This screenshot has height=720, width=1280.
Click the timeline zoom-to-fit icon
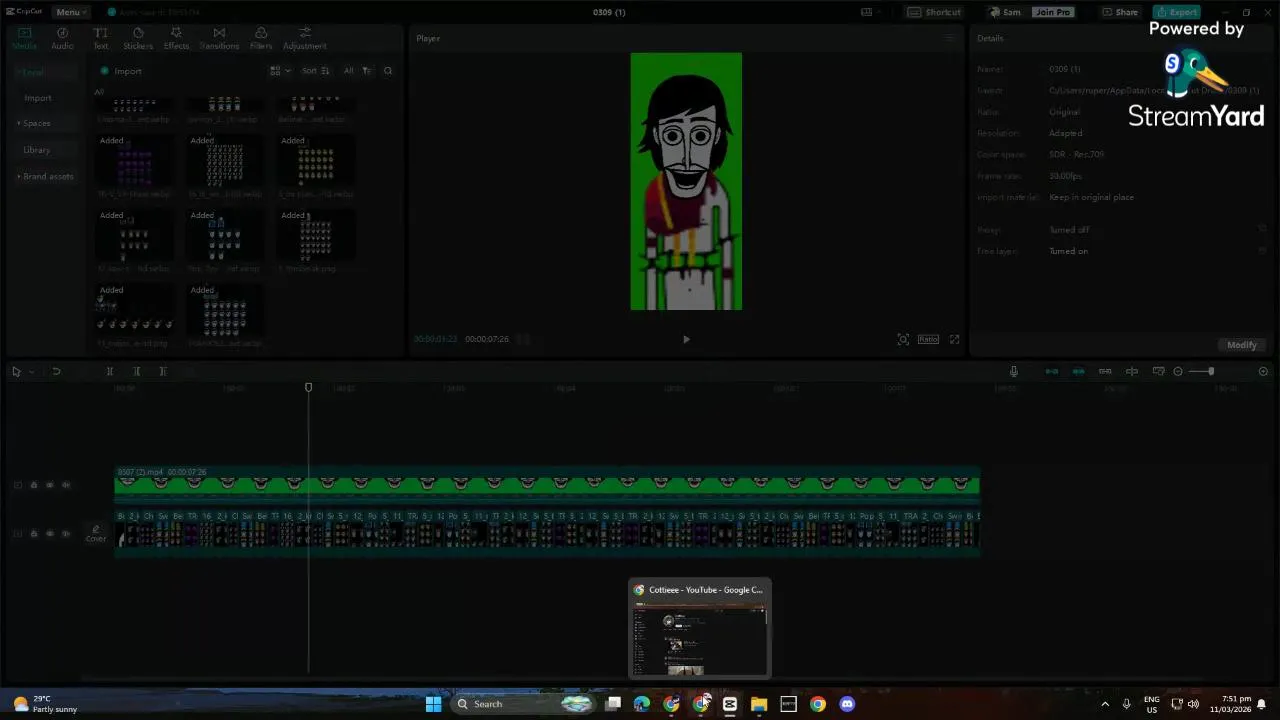pos(1263,371)
